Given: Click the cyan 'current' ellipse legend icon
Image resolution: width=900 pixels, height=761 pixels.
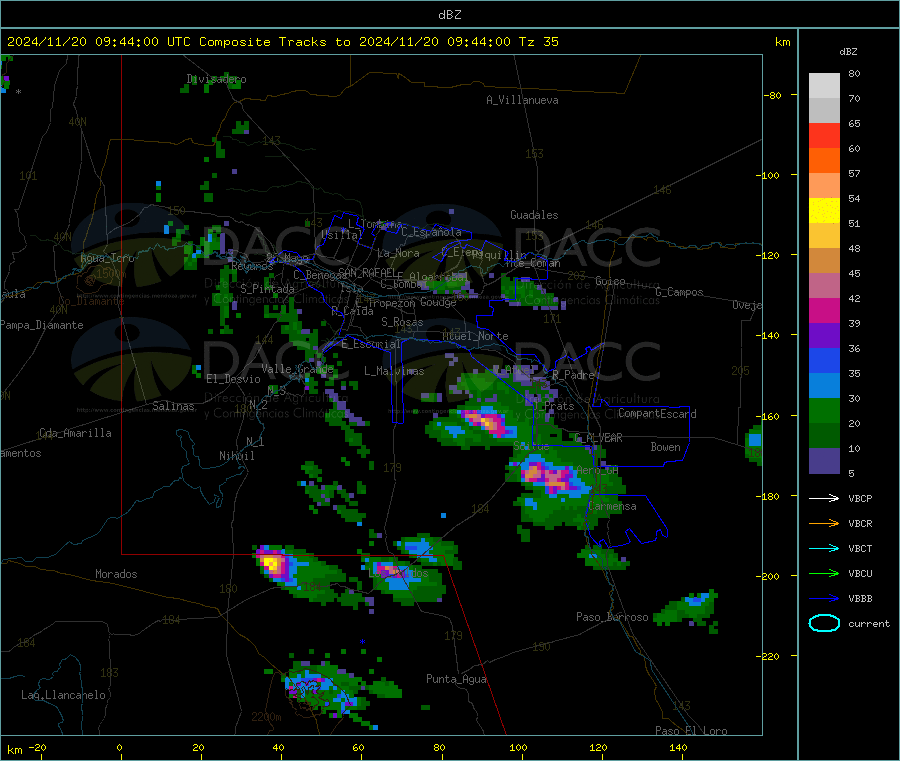Looking at the screenshot, I should [824, 623].
